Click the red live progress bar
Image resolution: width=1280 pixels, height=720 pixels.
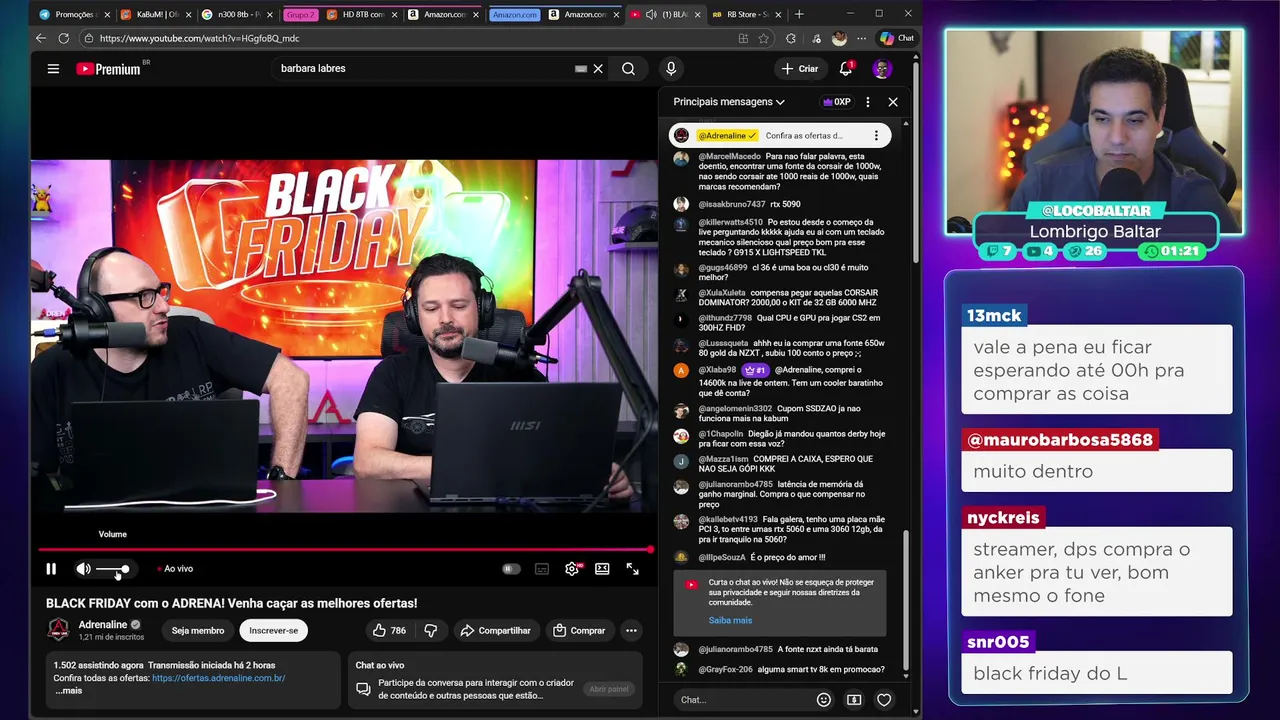345,549
